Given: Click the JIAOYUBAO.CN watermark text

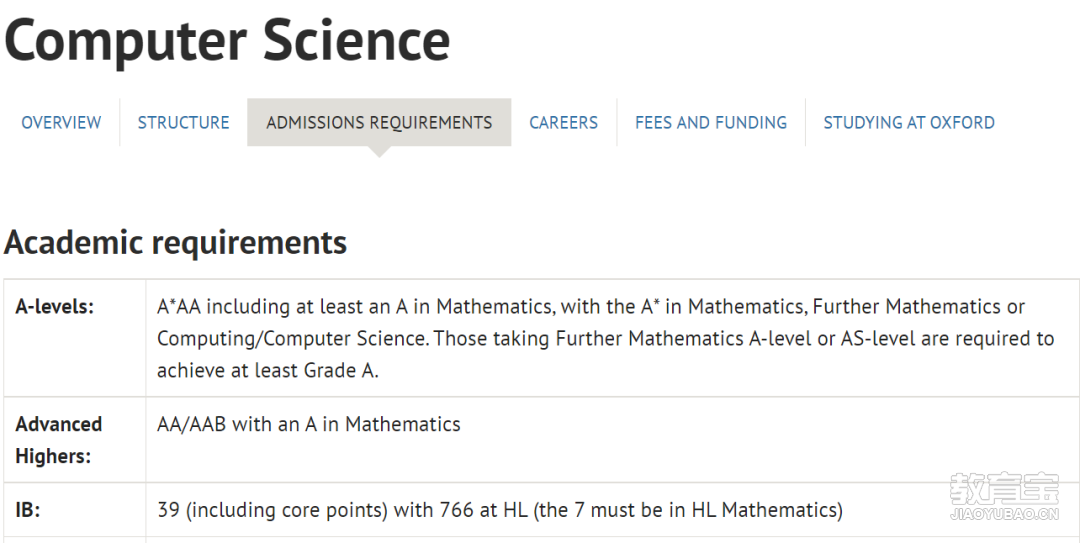Looking at the screenshot, I should pyautogui.click(x=1004, y=514).
